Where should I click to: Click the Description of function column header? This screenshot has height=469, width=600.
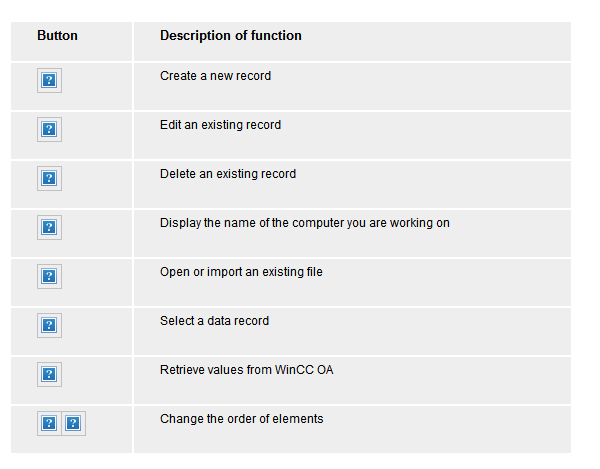tap(230, 36)
